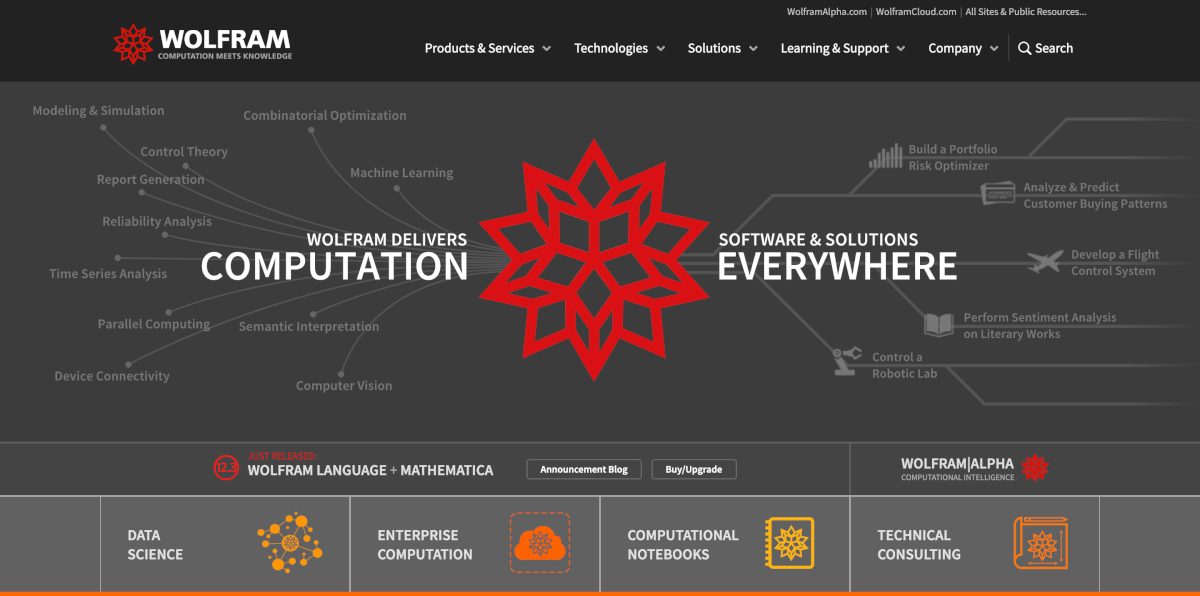Viewport: 1200px width, 596px height.
Task: Click the red 12.3 version badge
Action: click(x=226, y=467)
